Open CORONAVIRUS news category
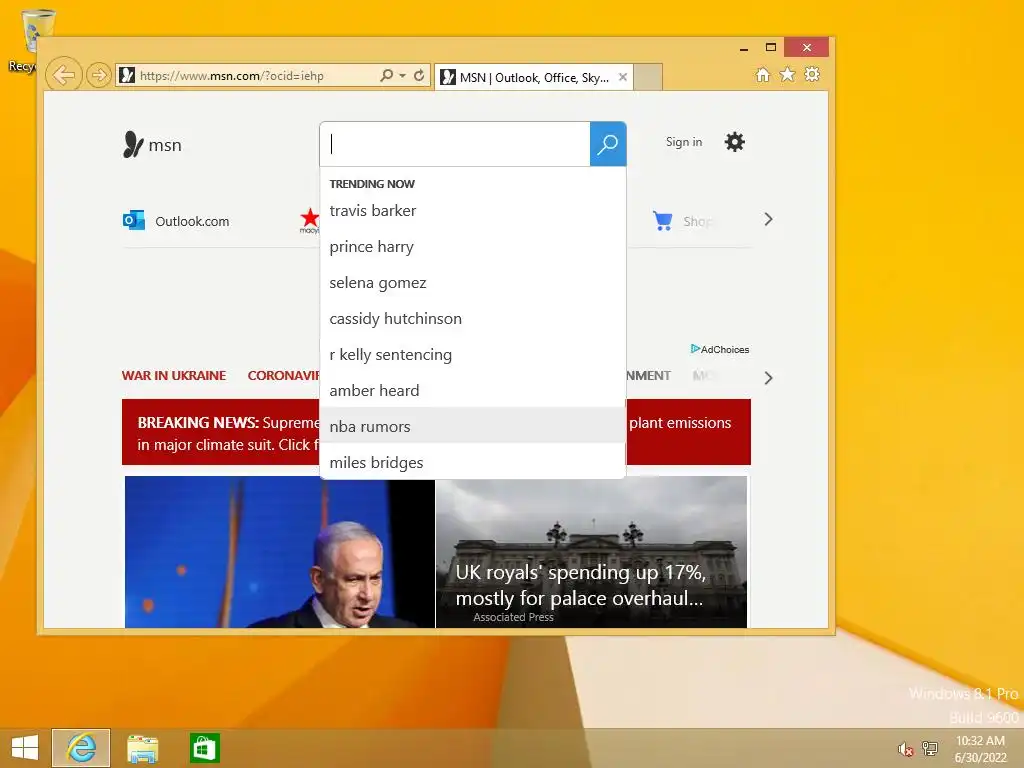1024x768 pixels. point(283,376)
